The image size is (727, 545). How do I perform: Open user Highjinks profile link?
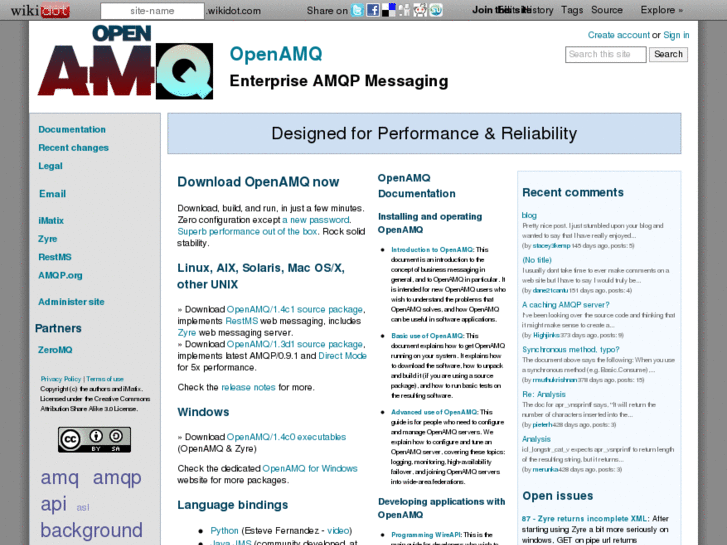click(546, 335)
